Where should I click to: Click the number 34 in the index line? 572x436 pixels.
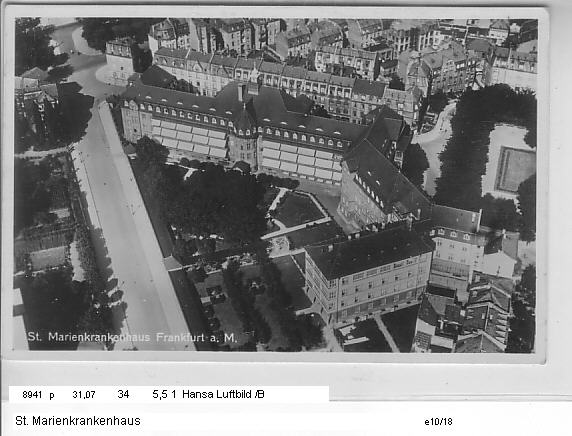tap(123, 394)
